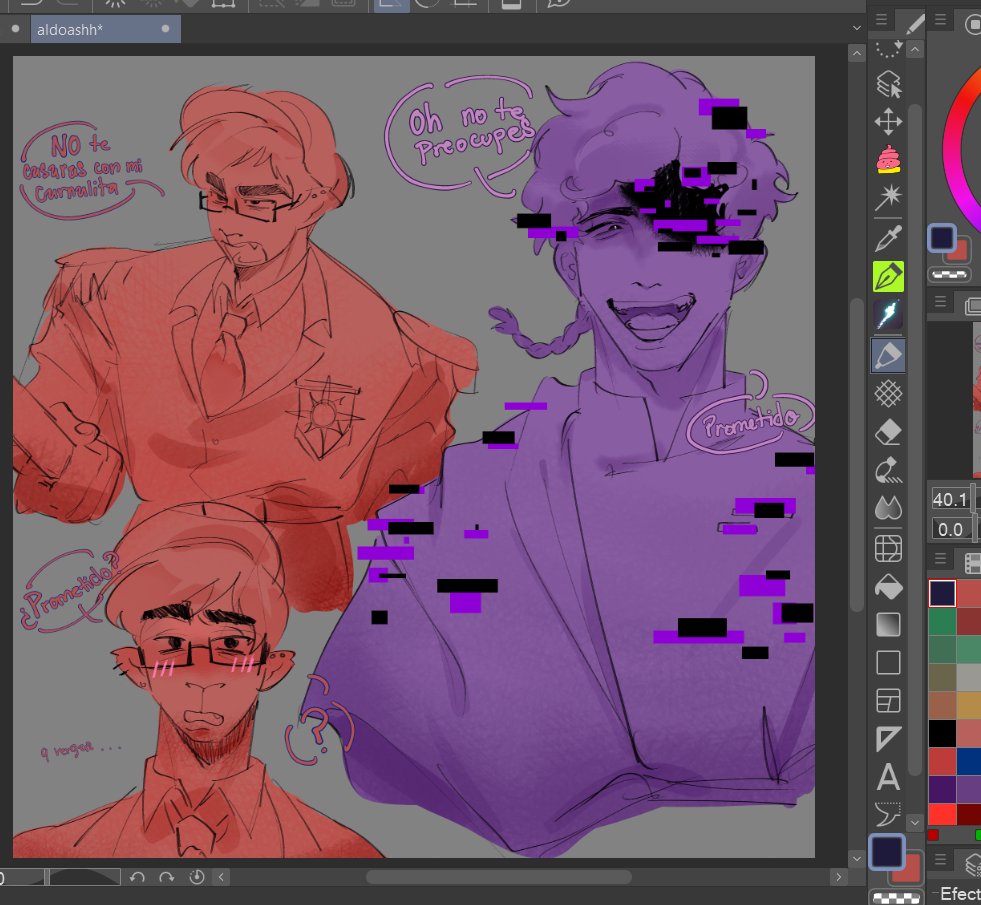The width and height of the screenshot is (981, 905).
Task: Select the pink swirl custom sub tool
Action: tap(888, 159)
